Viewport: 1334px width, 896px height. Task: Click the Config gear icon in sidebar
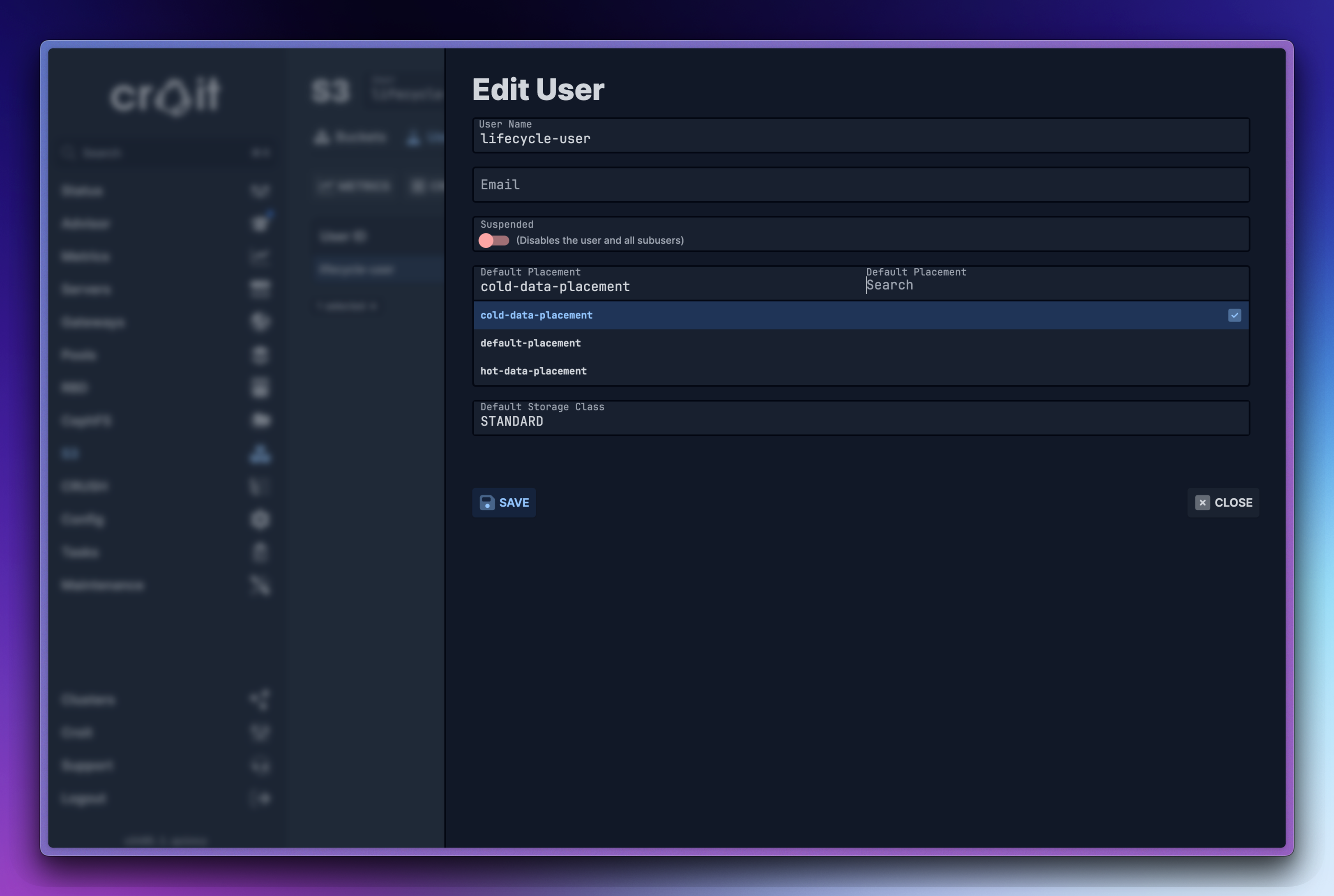(260, 519)
